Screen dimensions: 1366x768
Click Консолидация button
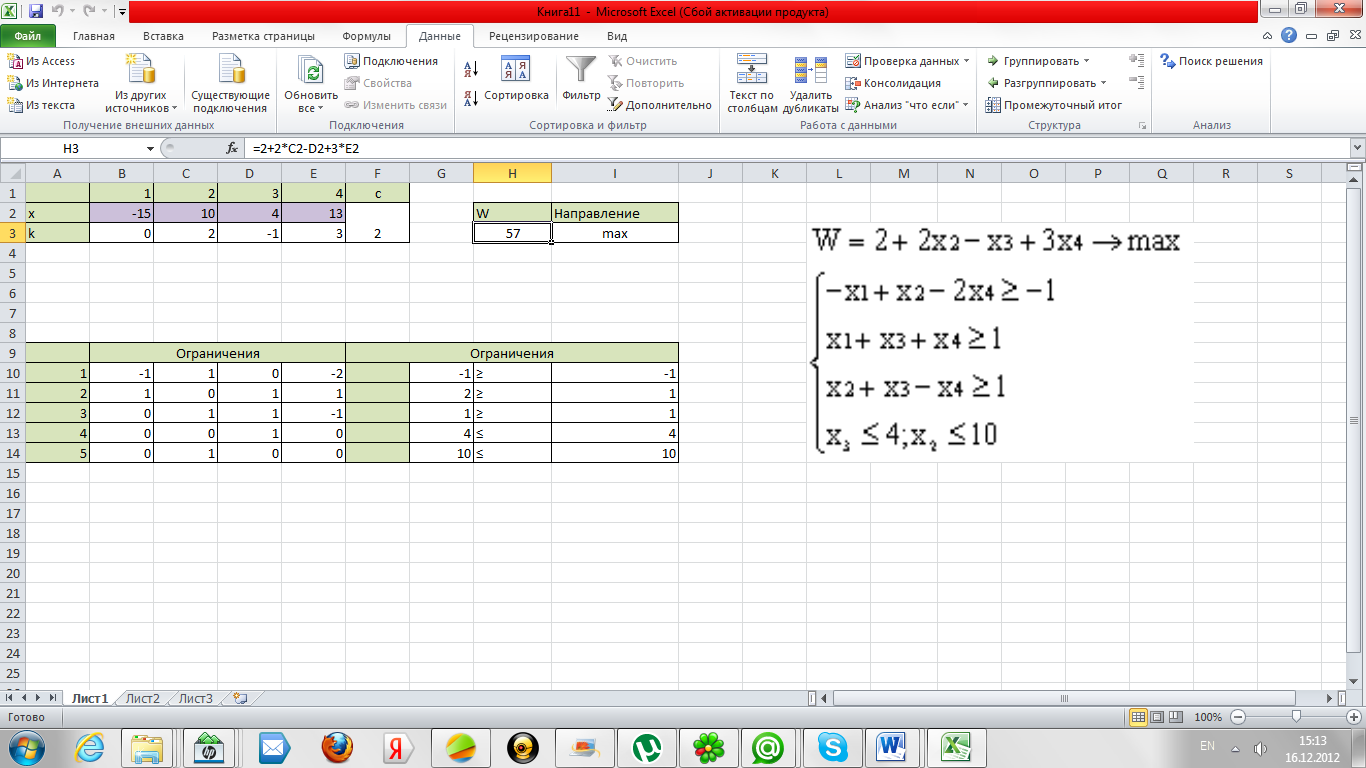tap(893, 83)
